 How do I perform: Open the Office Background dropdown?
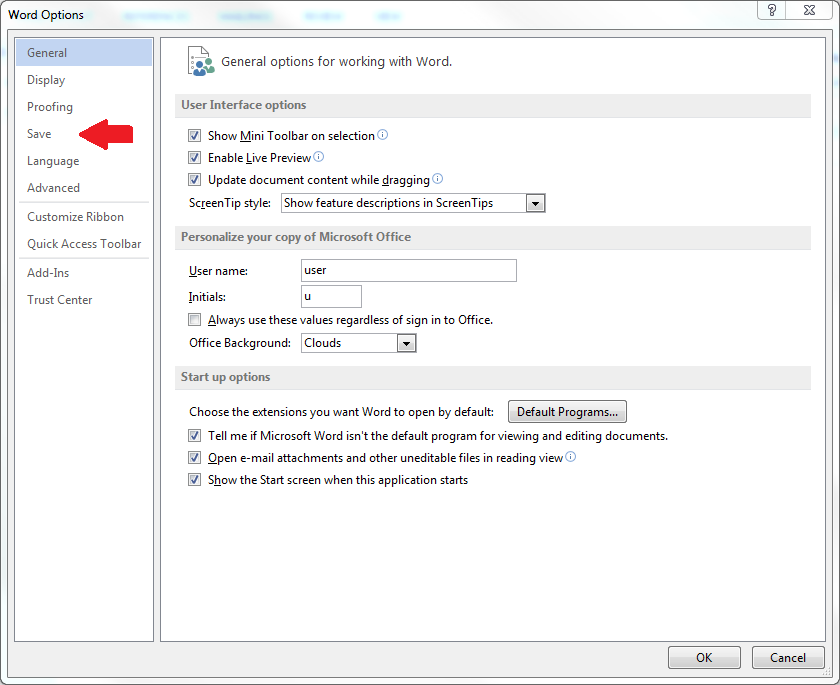tap(406, 343)
